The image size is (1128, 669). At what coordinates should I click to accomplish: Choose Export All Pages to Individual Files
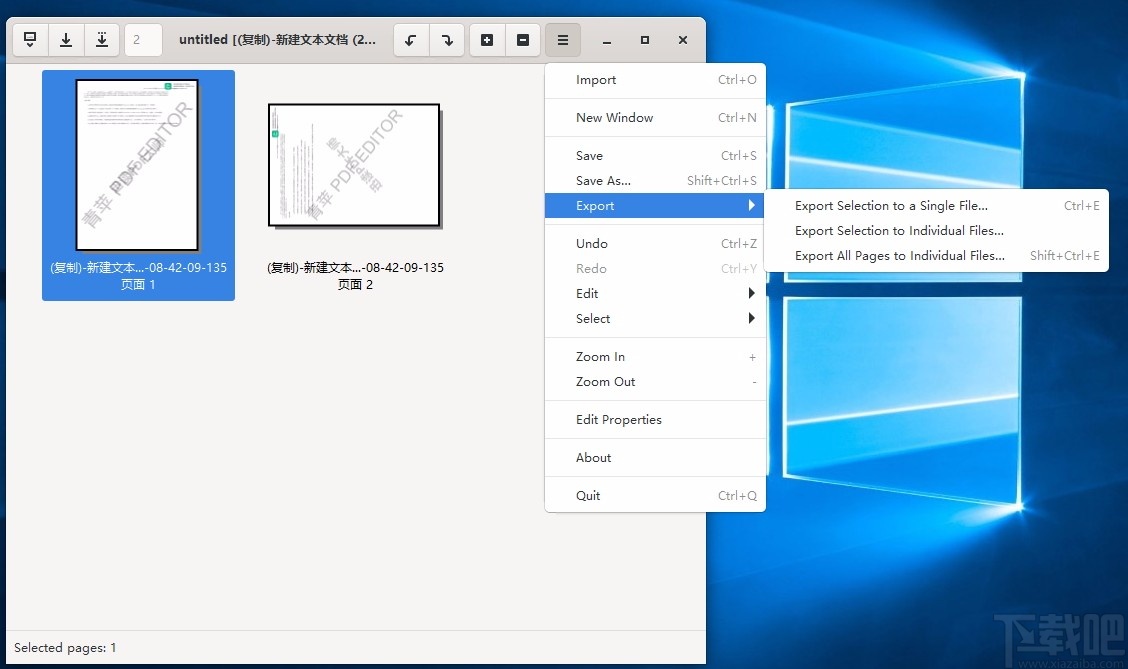(x=900, y=255)
